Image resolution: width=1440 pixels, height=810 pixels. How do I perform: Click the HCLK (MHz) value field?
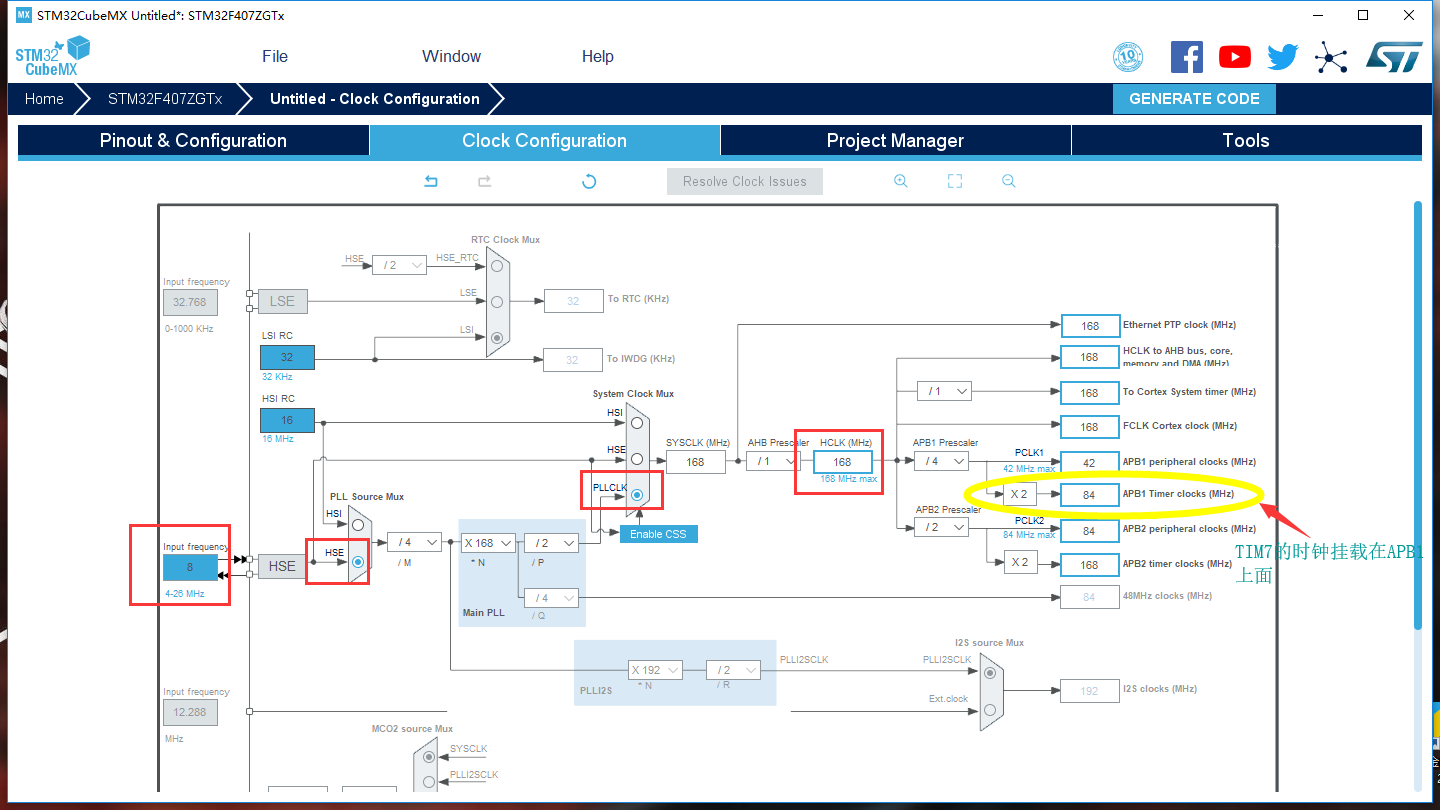point(842,462)
